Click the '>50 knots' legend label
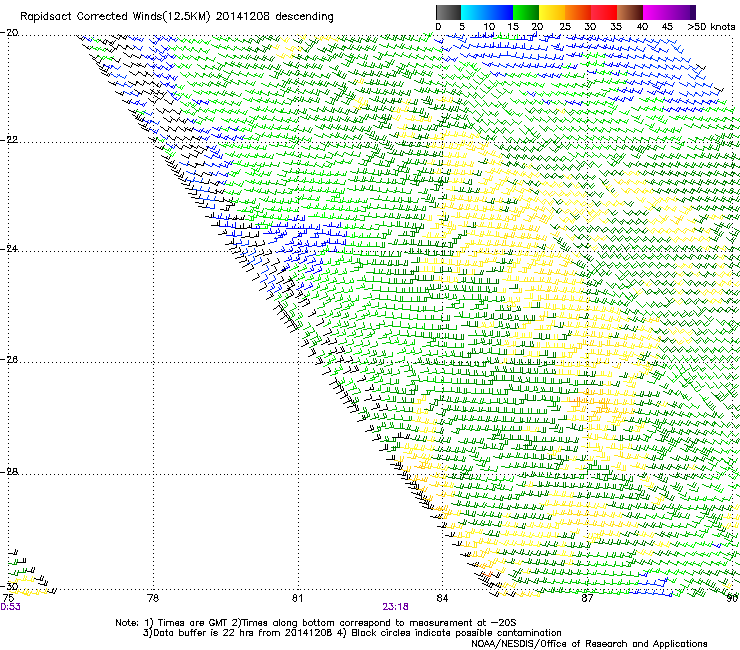 coord(711,27)
